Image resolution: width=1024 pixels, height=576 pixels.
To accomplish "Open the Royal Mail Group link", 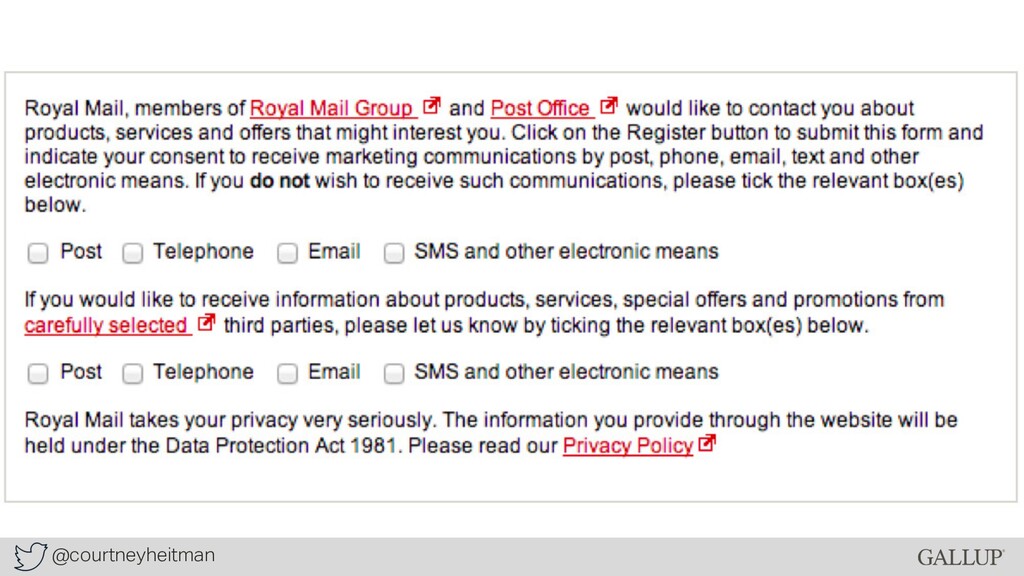I will tap(332, 108).
